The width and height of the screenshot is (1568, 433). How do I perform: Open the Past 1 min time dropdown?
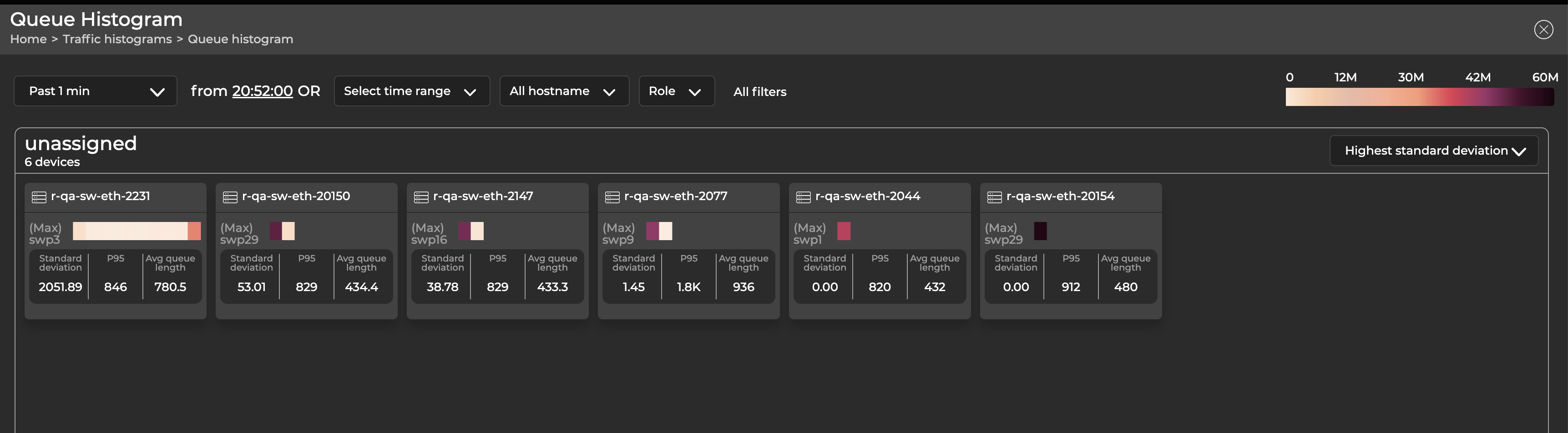(x=95, y=91)
